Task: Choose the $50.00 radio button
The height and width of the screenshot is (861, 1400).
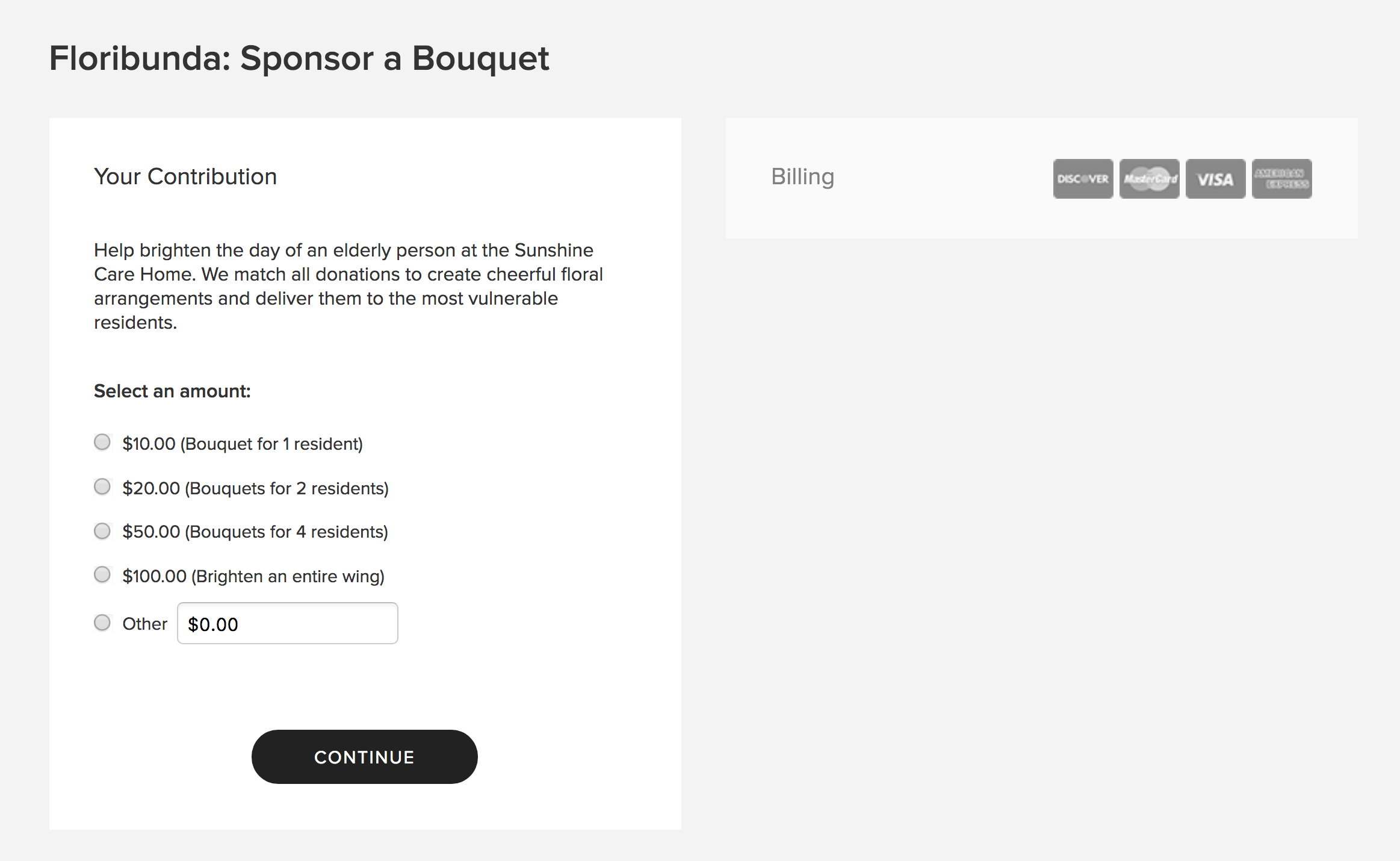Action: 102,531
